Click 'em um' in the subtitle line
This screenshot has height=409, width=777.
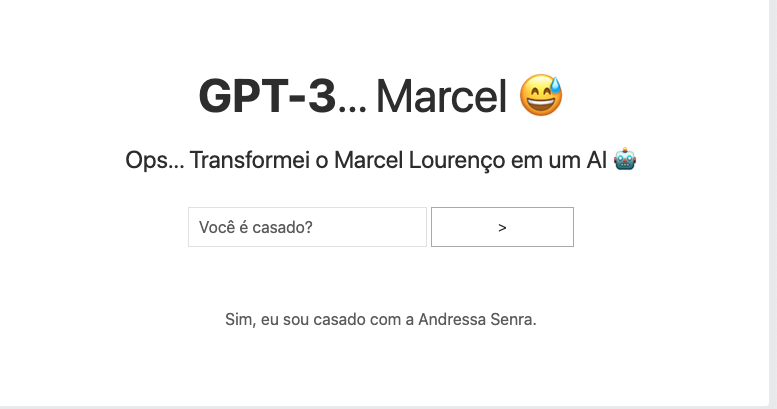pos(546,161)
